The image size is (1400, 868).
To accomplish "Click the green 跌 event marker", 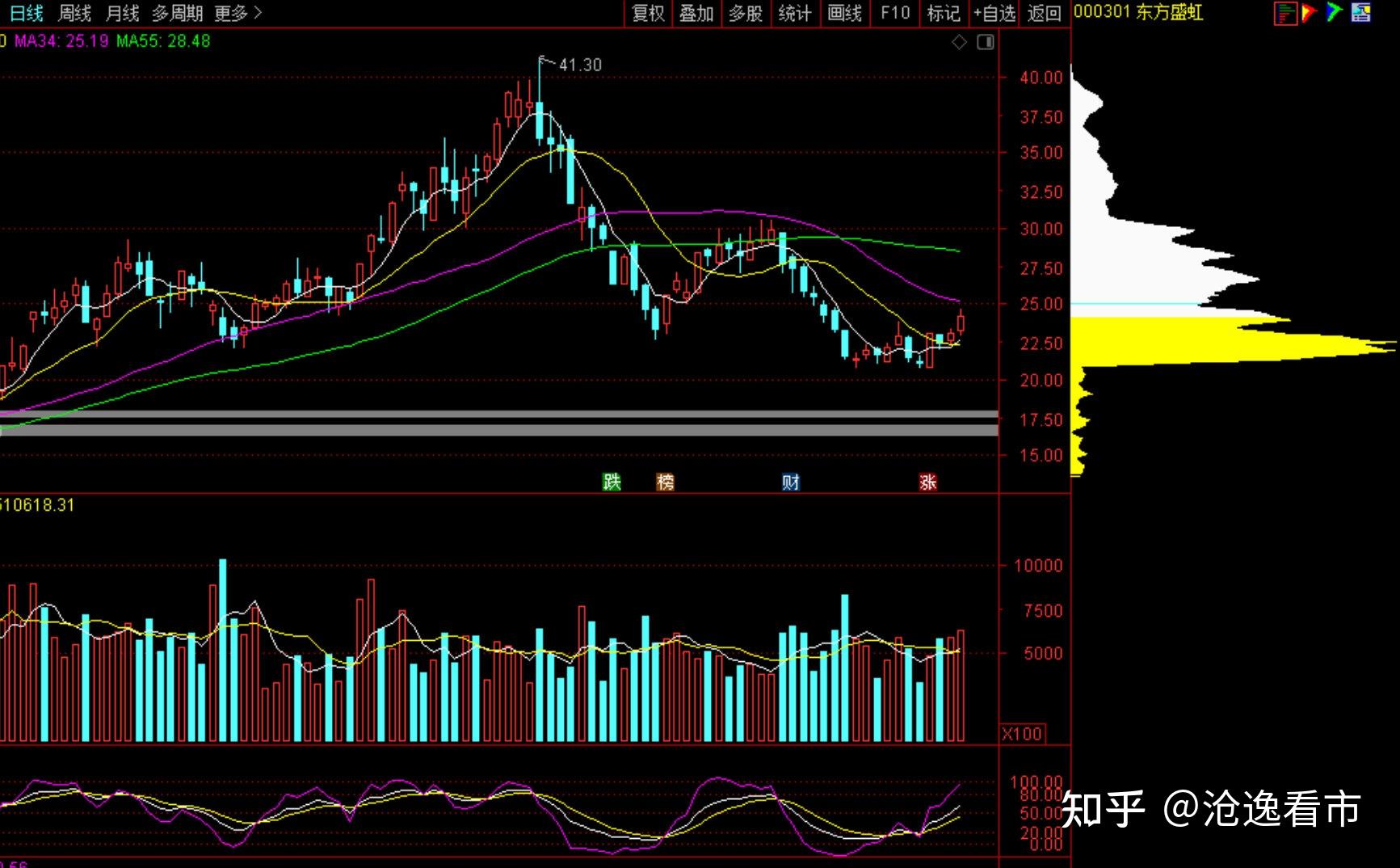I will click(612, 482).
